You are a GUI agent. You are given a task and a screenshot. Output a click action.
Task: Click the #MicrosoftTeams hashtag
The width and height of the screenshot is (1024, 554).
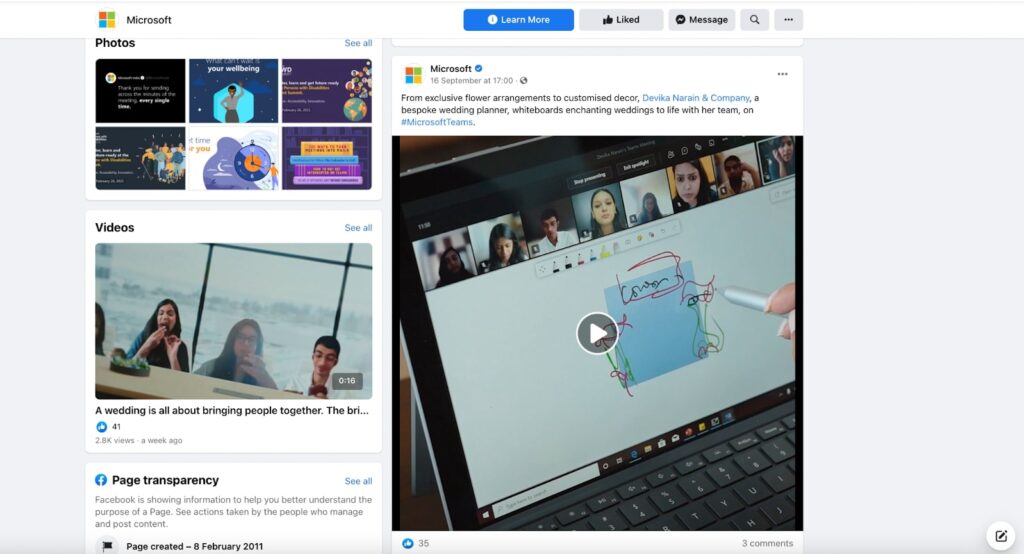pos(437,122)
